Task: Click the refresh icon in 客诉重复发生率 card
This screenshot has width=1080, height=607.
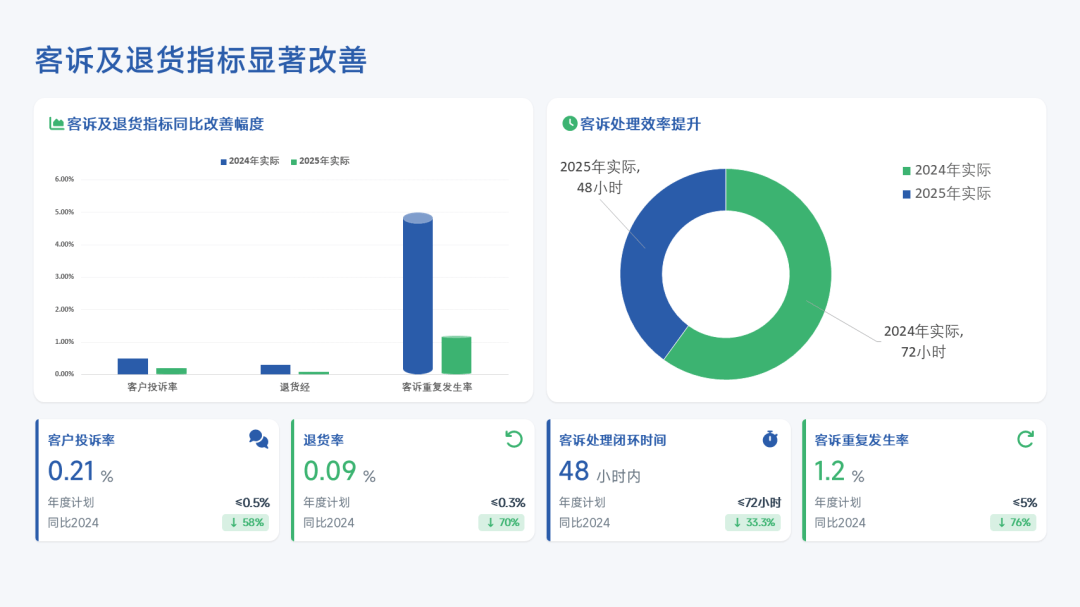Action: 1025,439
